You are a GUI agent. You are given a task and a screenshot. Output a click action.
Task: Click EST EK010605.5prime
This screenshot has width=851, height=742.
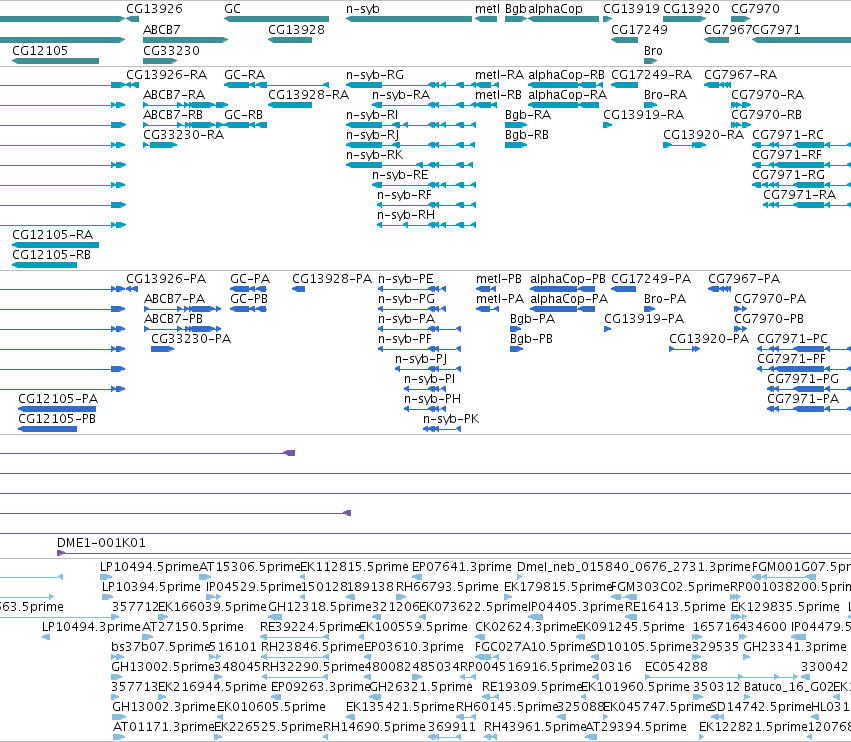point(219,716)
